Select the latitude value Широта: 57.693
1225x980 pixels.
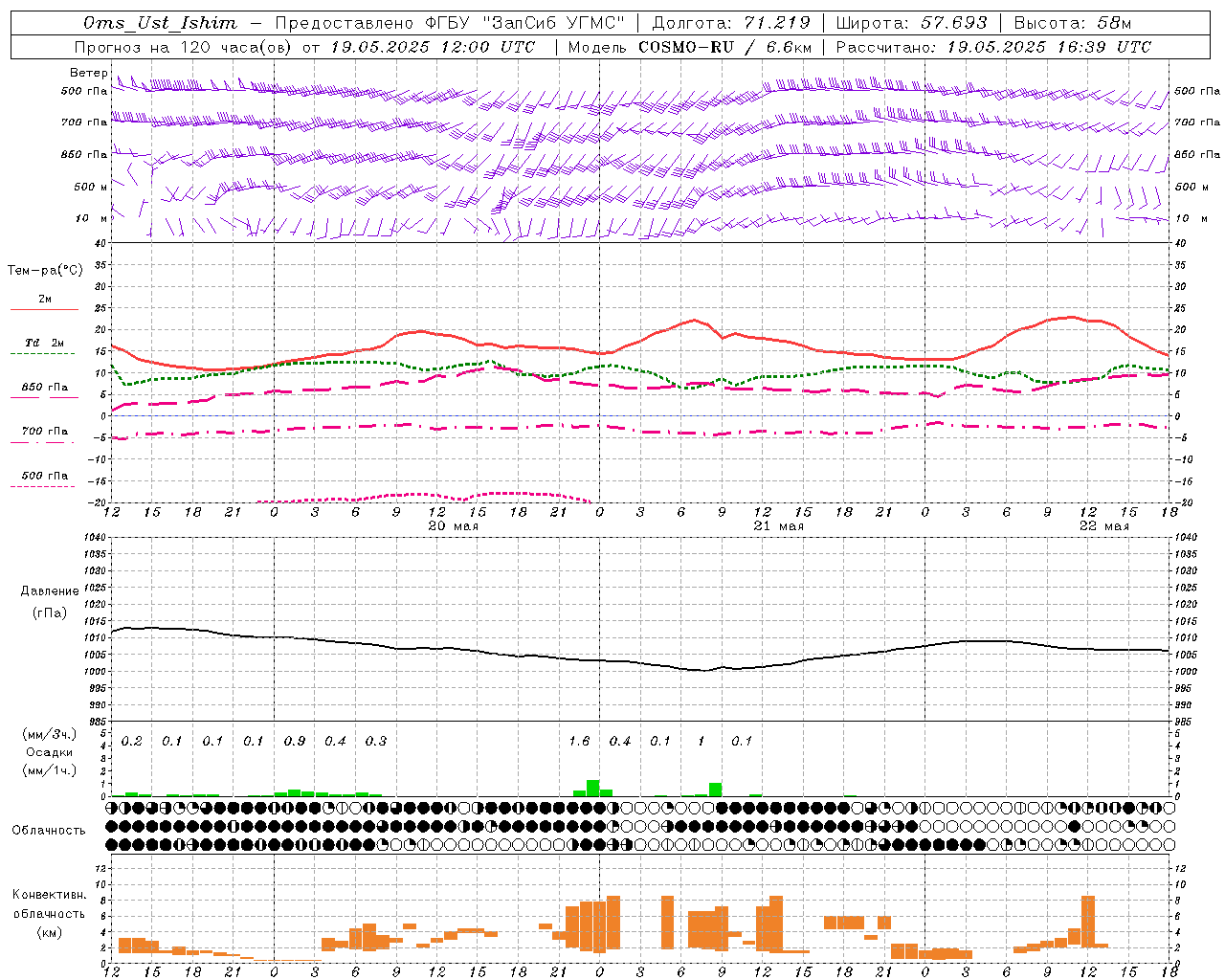click(x=911, y=23)
